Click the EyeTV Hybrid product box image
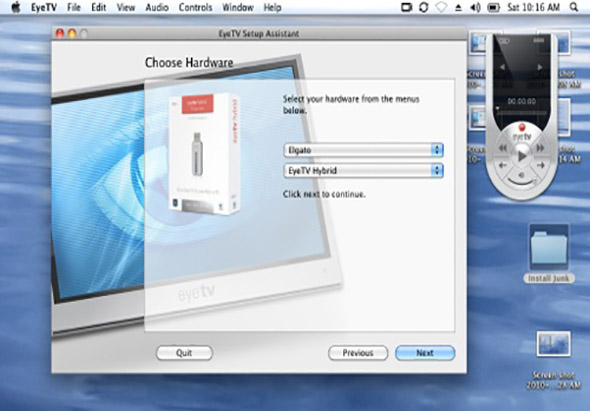Screen dimensions: 590x411 point(204,154)
